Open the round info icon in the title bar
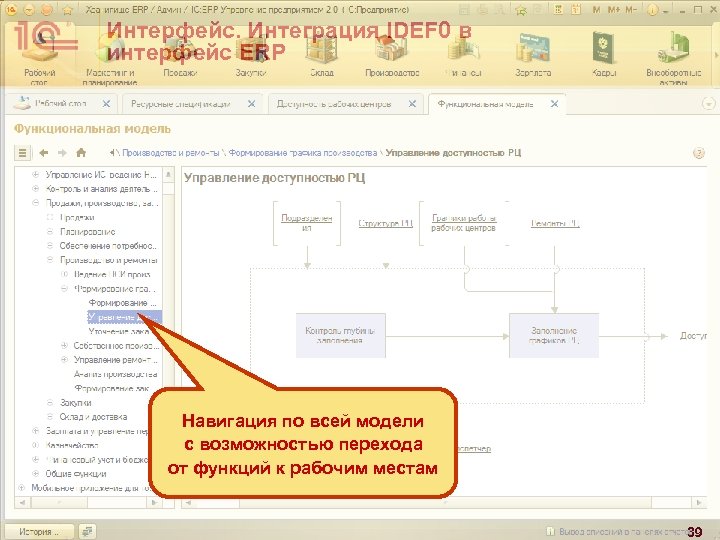This screenshot has width=720, height=540. pyautogui.click(x=652, y=10)
